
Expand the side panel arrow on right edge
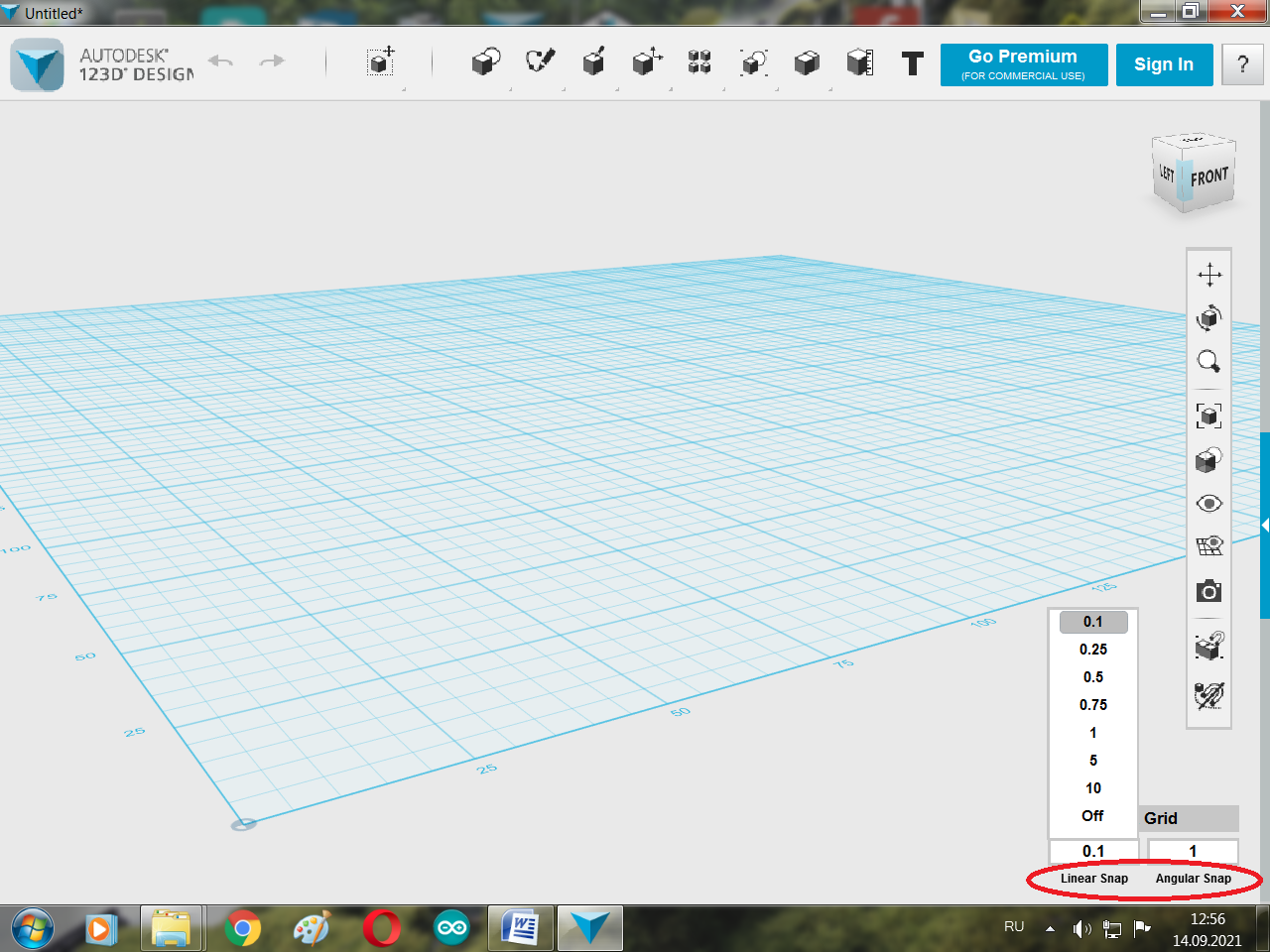(x=1265, y=526)
